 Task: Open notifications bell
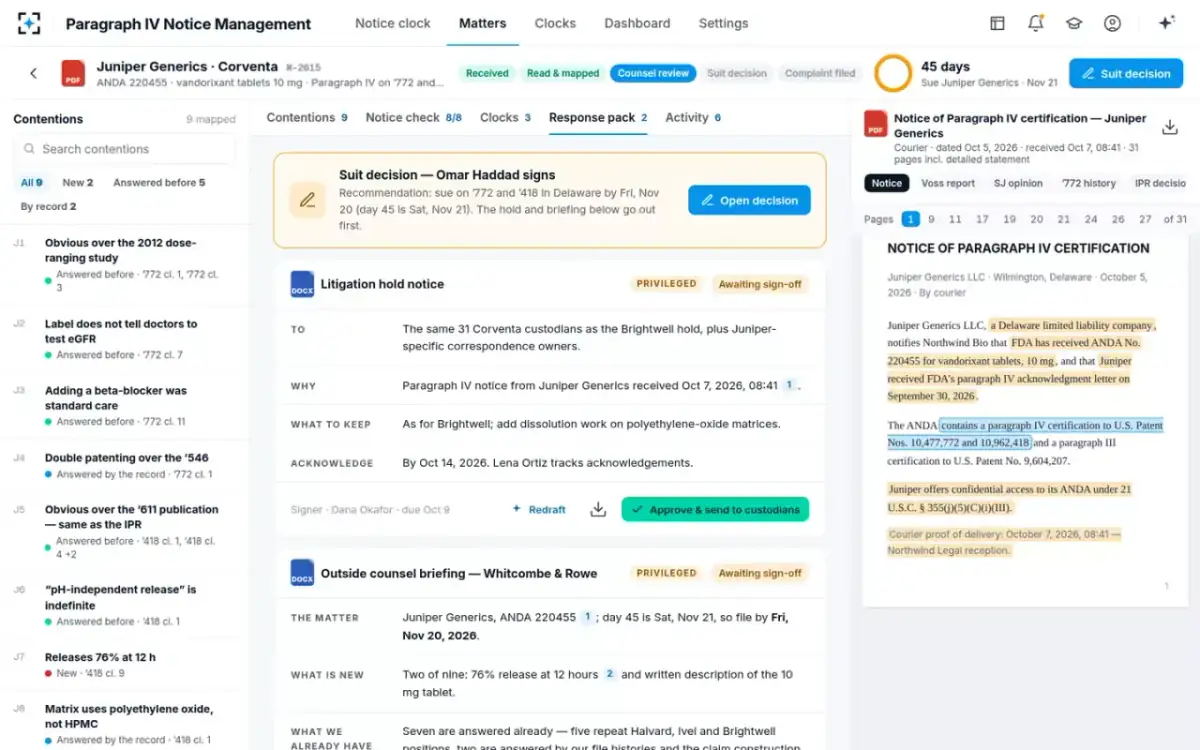(1035, 23)
